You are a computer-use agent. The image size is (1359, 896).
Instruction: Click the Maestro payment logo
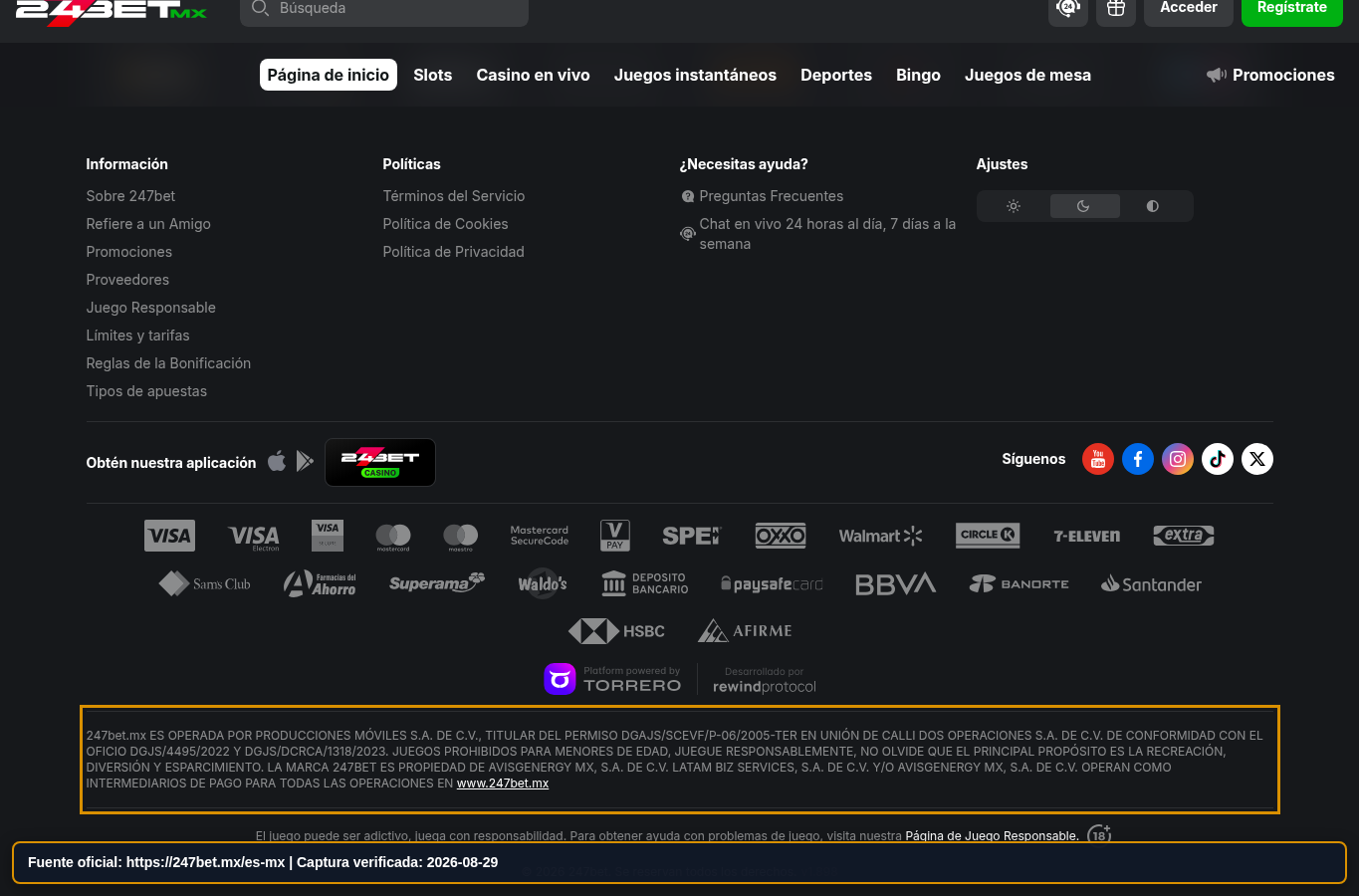click(x=461, y=538)
